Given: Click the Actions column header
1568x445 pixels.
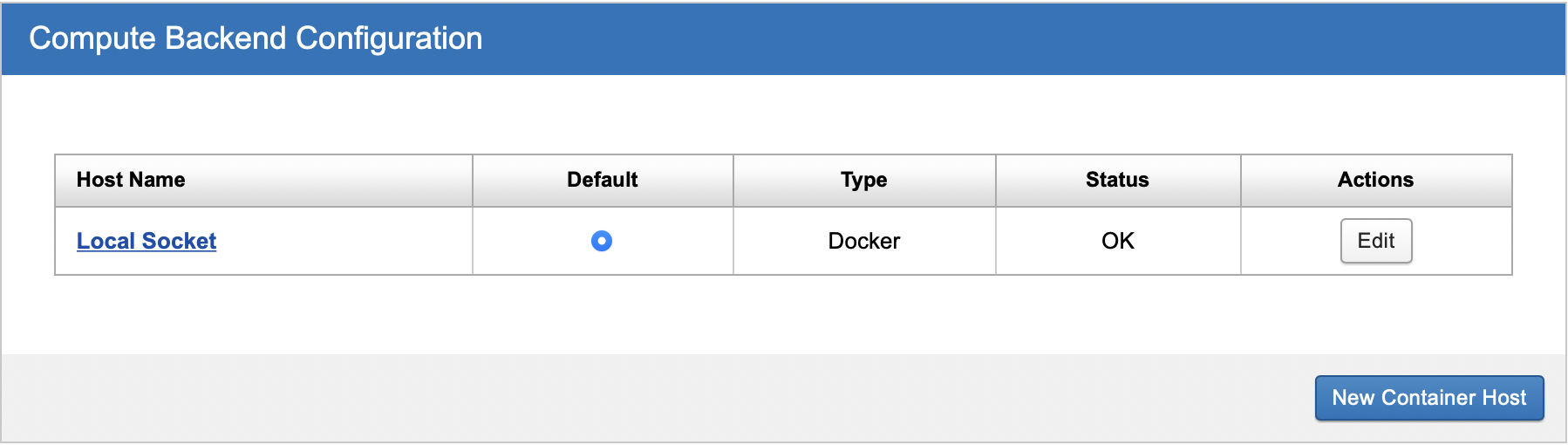Looking at the screenshot, I should click(x=1375, y=180).
